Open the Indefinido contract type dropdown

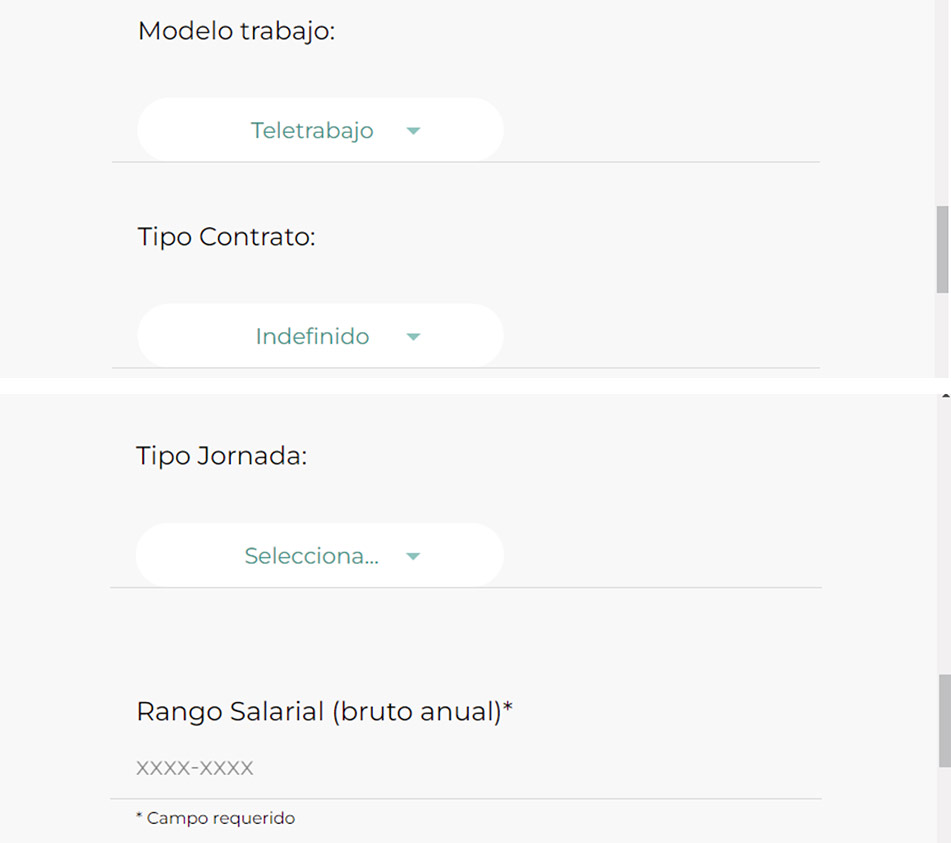click(319, 336)
